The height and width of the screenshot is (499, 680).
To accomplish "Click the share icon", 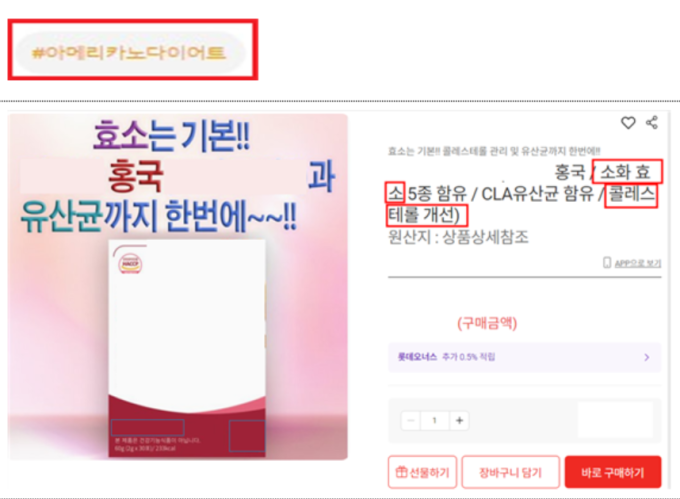I will (652, 123).
